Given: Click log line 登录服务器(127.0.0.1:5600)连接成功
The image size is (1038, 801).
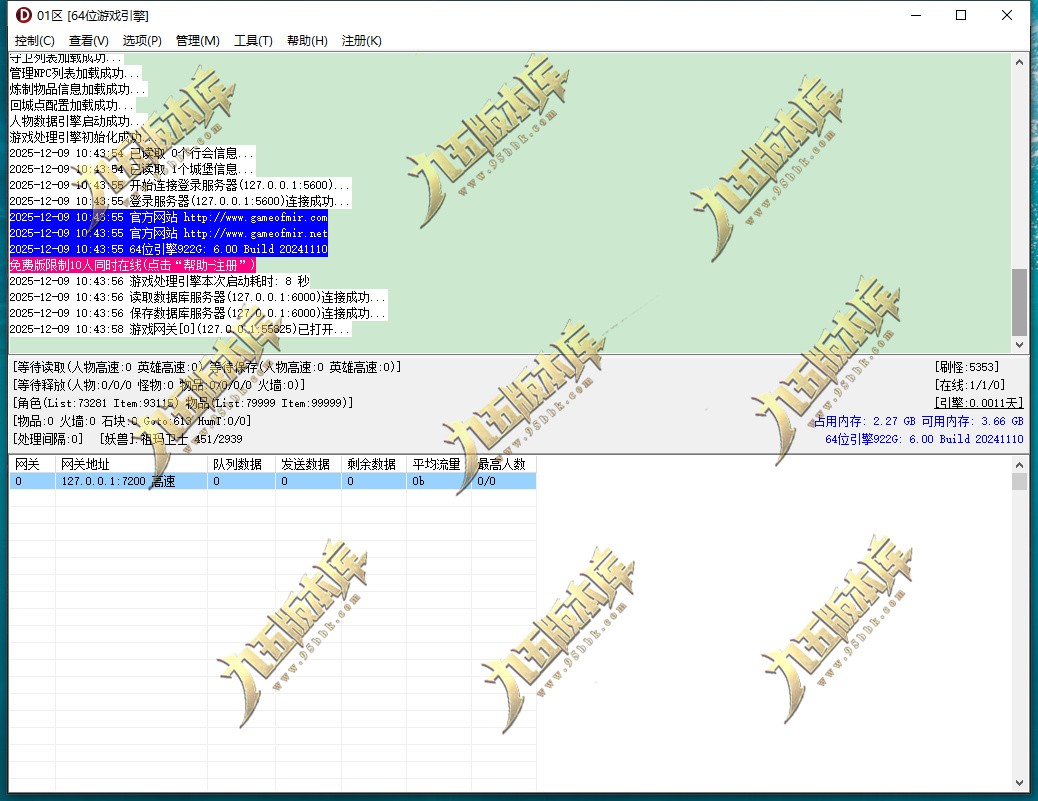Looking at the screenshot, I should [179, 201].
